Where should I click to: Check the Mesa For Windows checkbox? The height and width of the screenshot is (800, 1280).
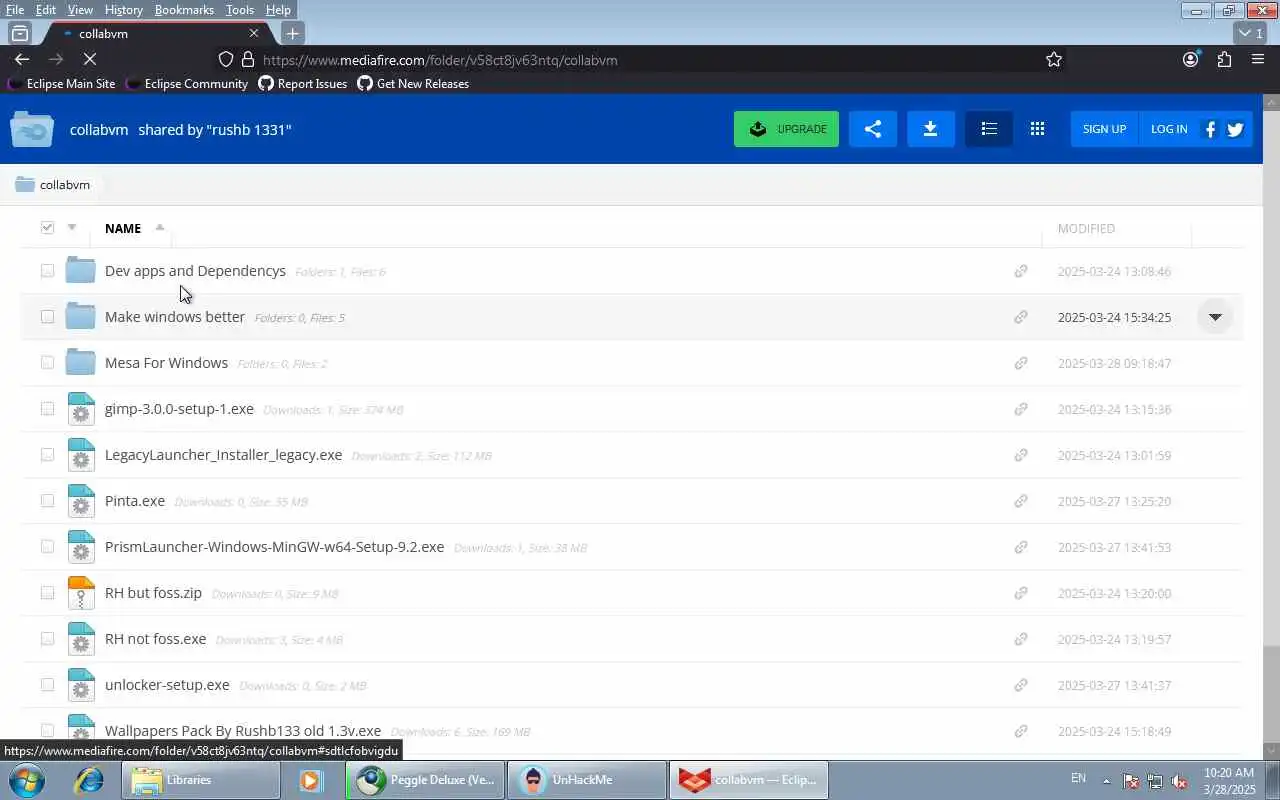point(47,363)
